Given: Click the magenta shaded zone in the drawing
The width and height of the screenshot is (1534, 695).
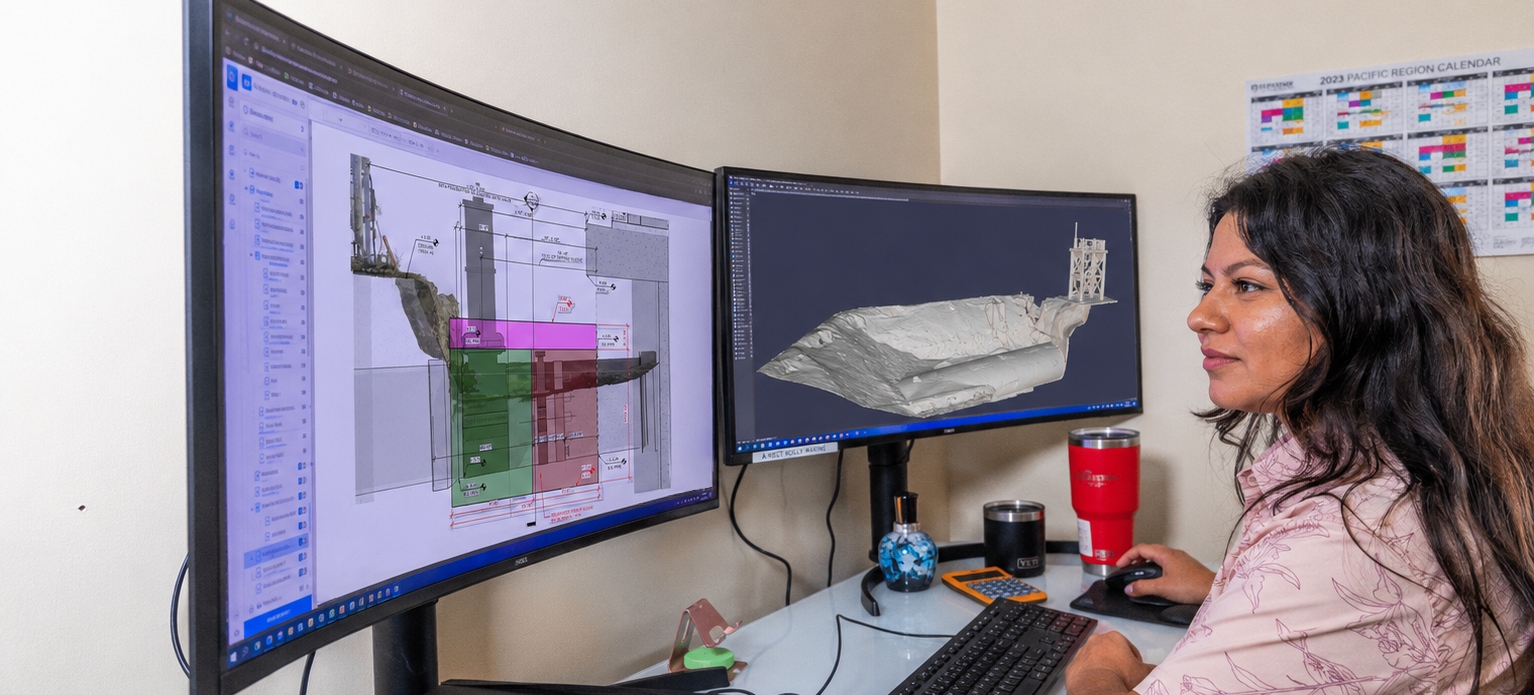Looking at the screenshot, I should pyautogui.click(x=522, y=334).
